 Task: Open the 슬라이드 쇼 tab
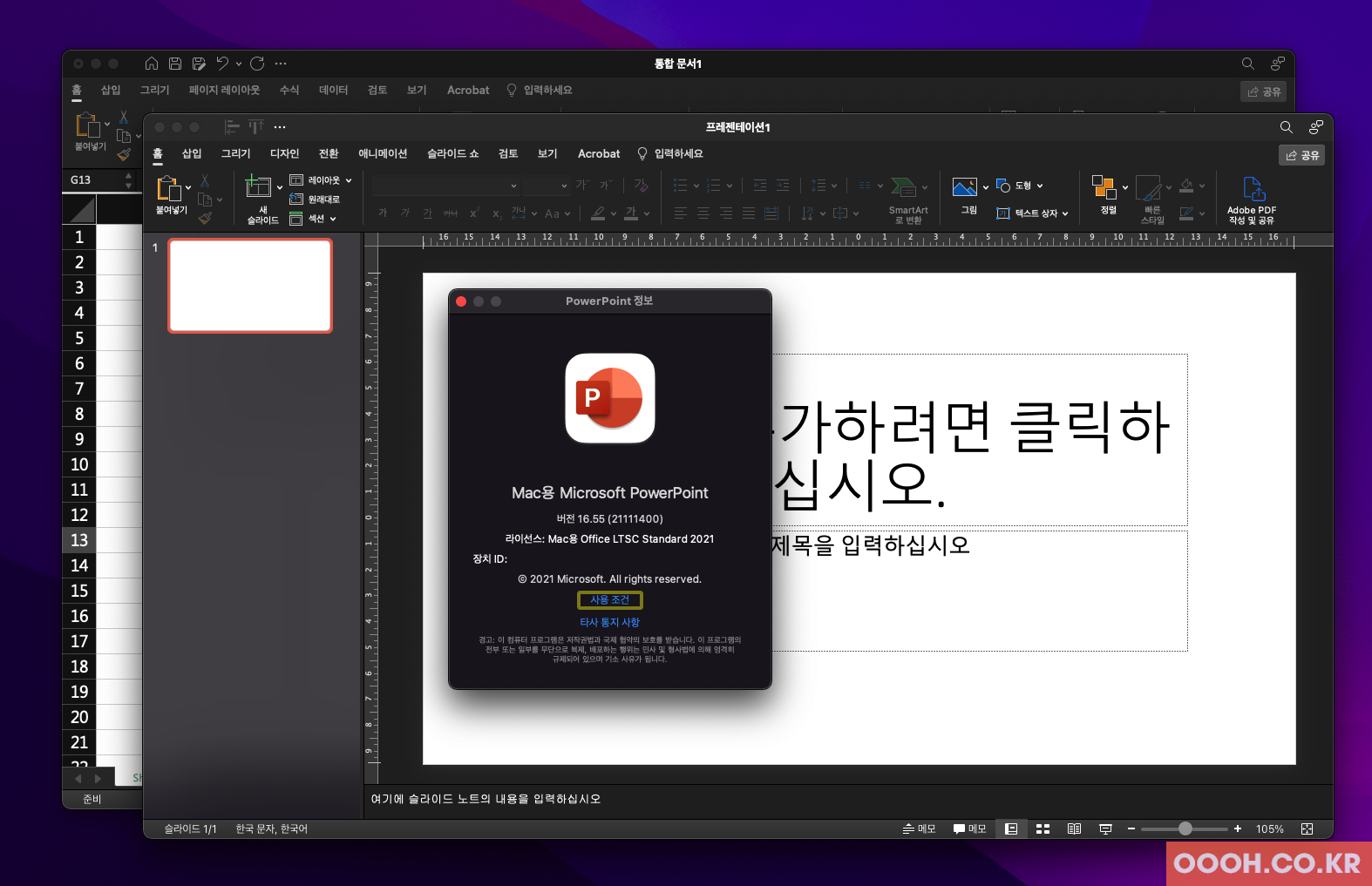pyautogui.click(x=452, y=153)
